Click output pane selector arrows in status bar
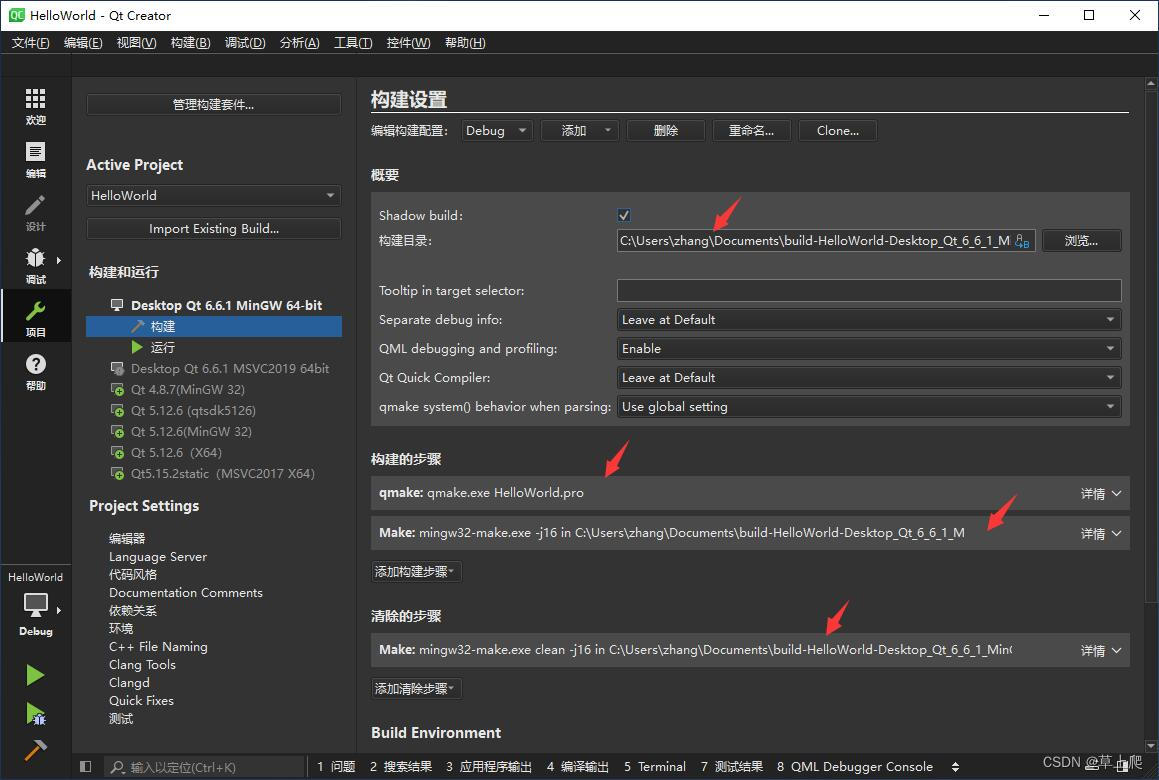Screen dimensions: 1159x780 click(x=955, y=767)
